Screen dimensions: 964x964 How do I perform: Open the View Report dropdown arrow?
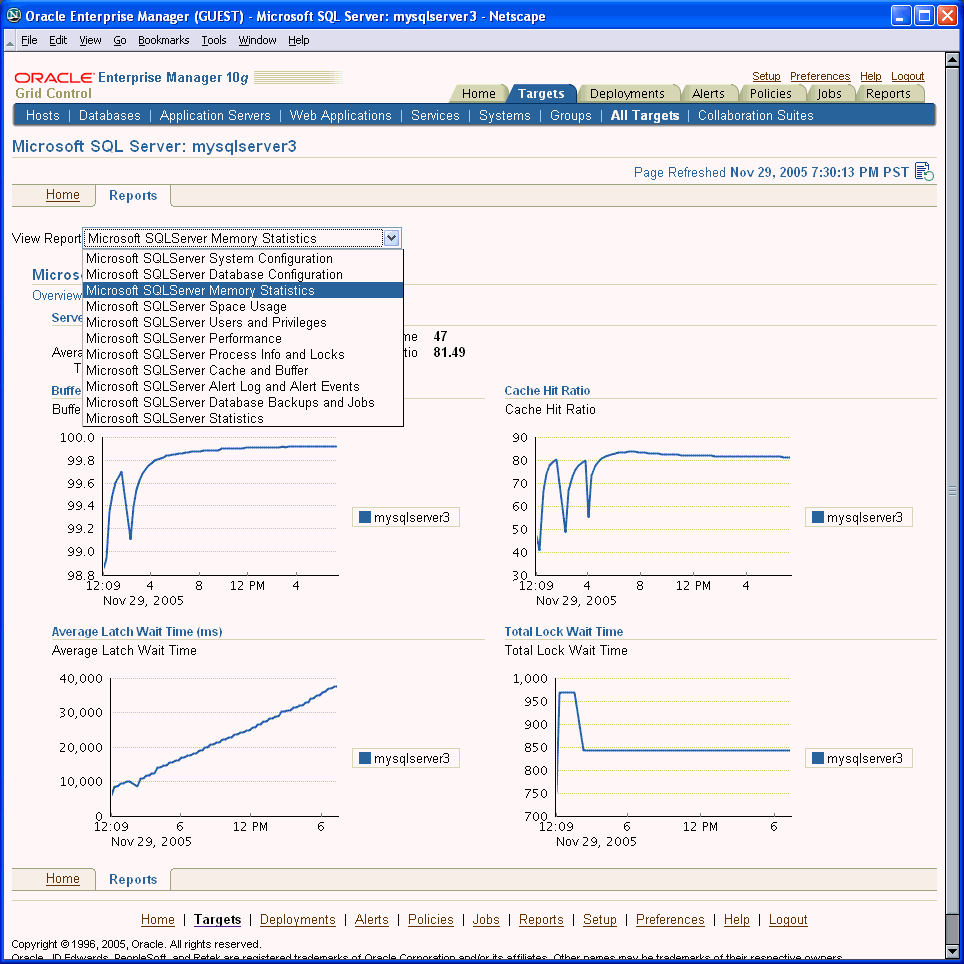[392, 238]
